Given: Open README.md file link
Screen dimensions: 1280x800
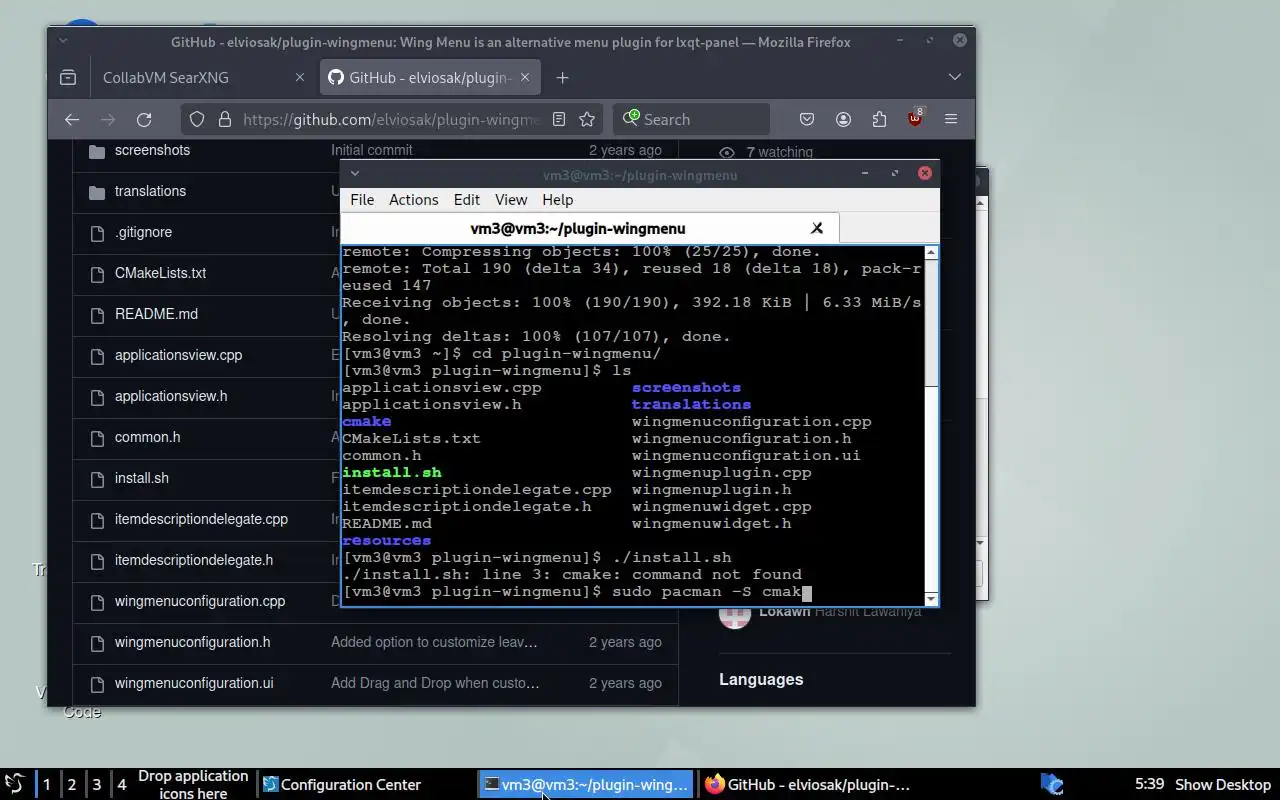Looking at the screenshot, I should click(156, 314).
